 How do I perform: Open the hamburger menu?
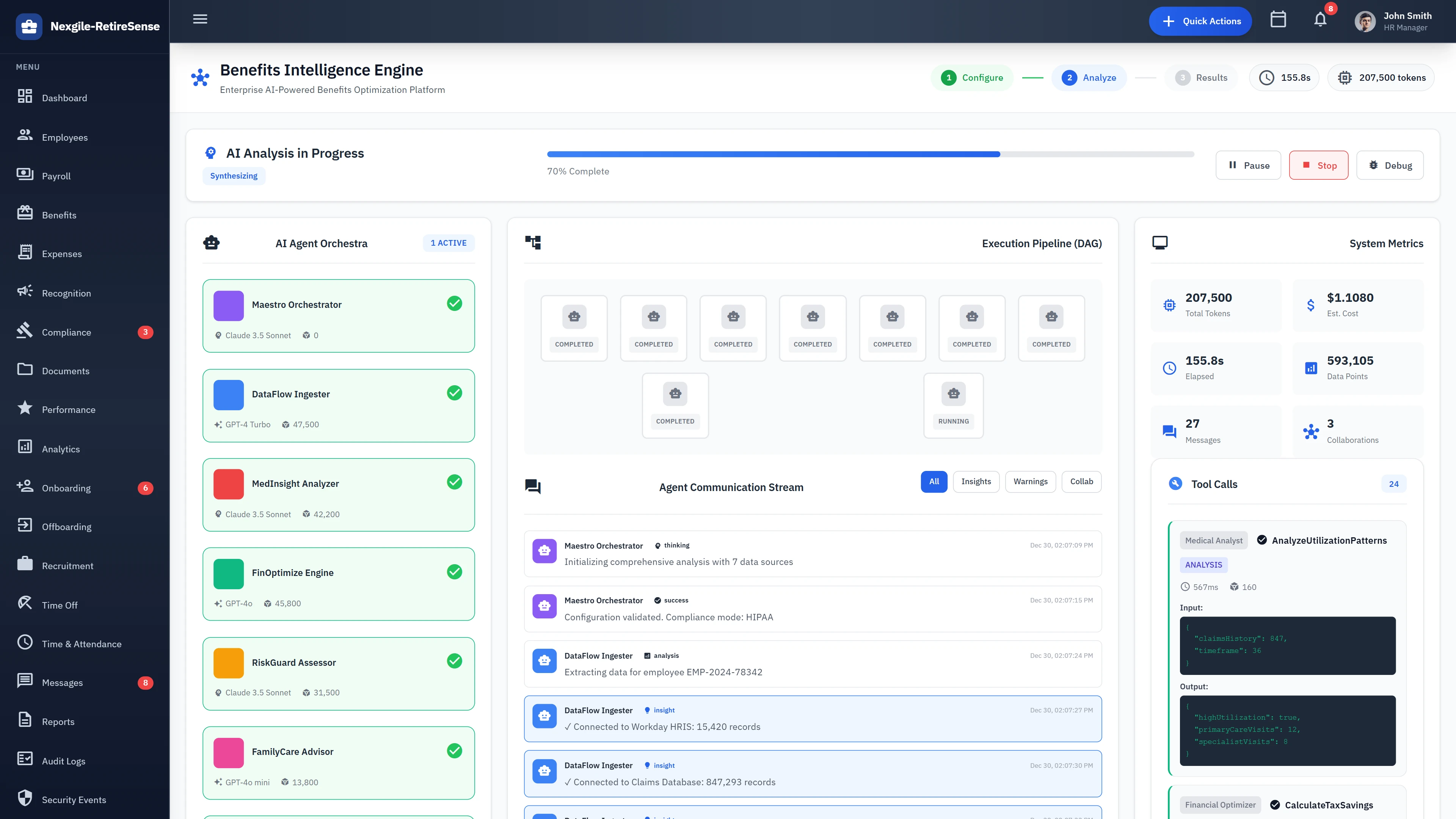199,19
